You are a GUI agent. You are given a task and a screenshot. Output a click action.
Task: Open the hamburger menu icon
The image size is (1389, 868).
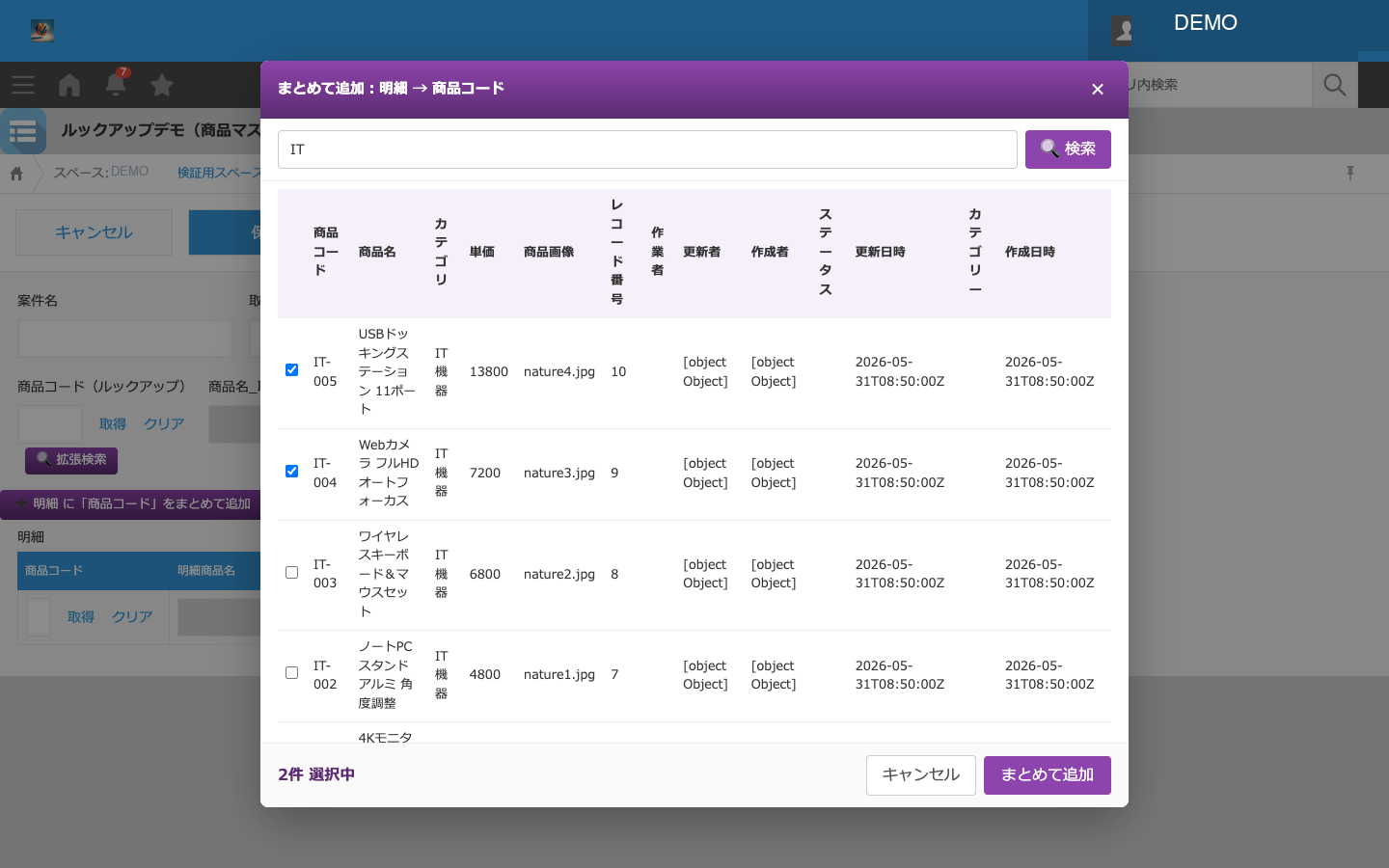point(23,85)
